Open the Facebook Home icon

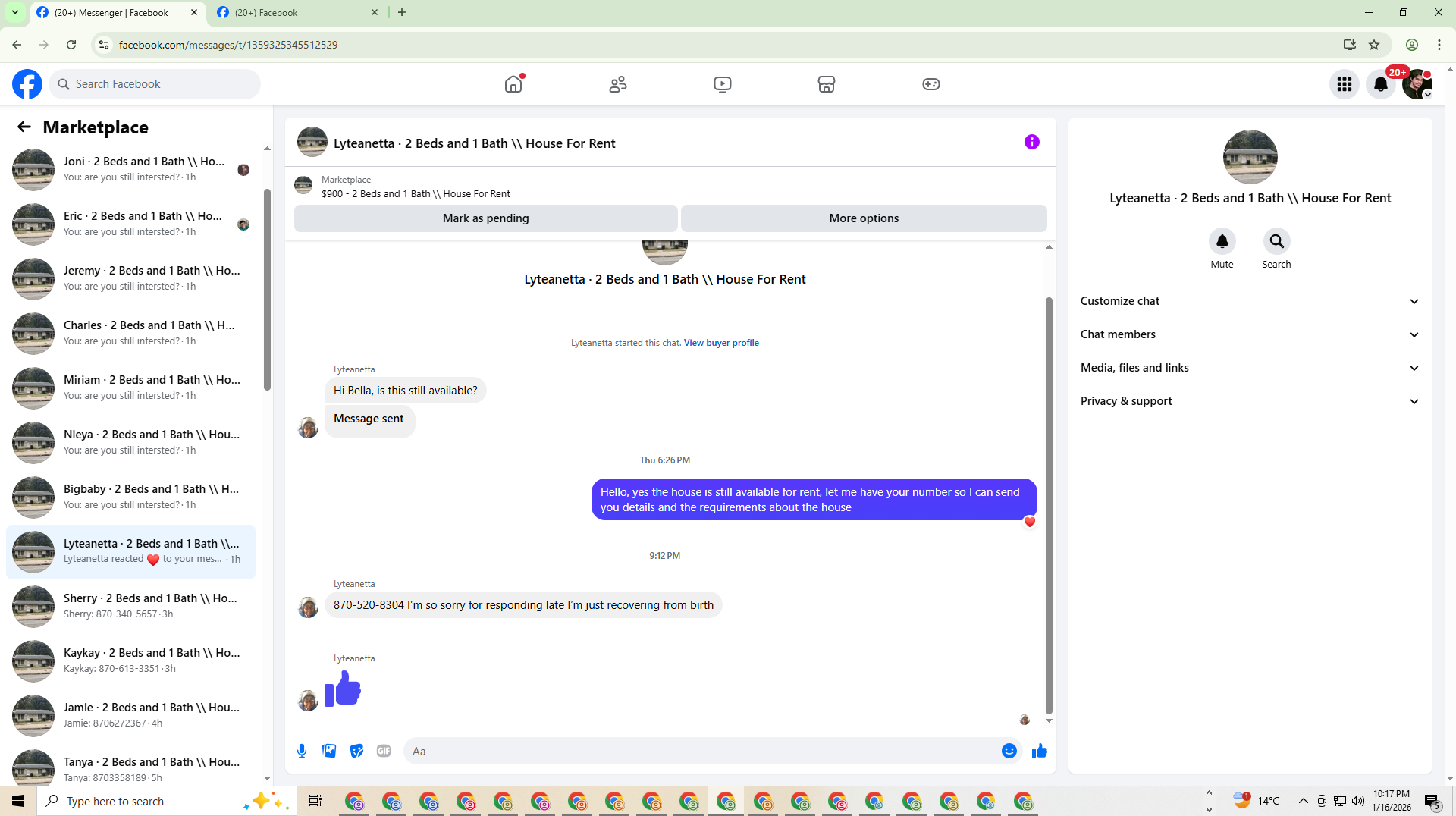click(x=513, y=83)
